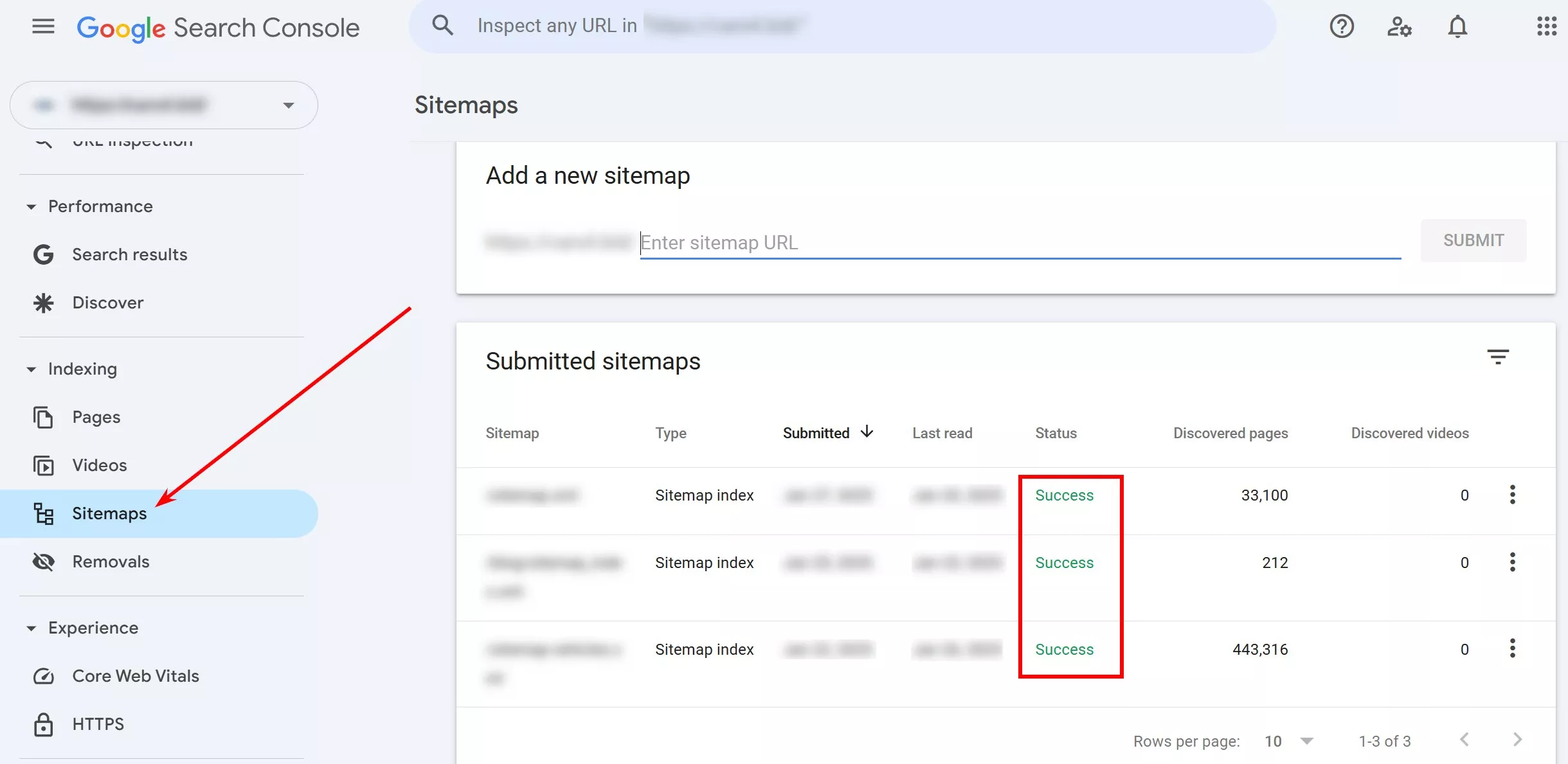Open the Removals tool
The height and width of the screenshot is (764, 1568).
[x=111, y=562]
